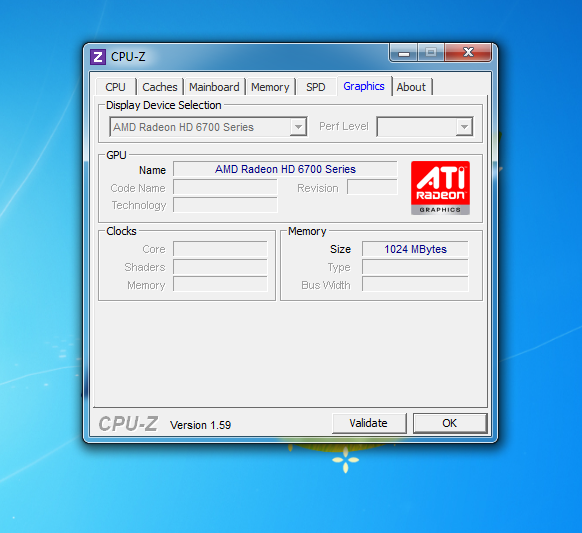Switch to the About tab
The width and height of the screenshot is (582, 533).
(x=411, y=87)
